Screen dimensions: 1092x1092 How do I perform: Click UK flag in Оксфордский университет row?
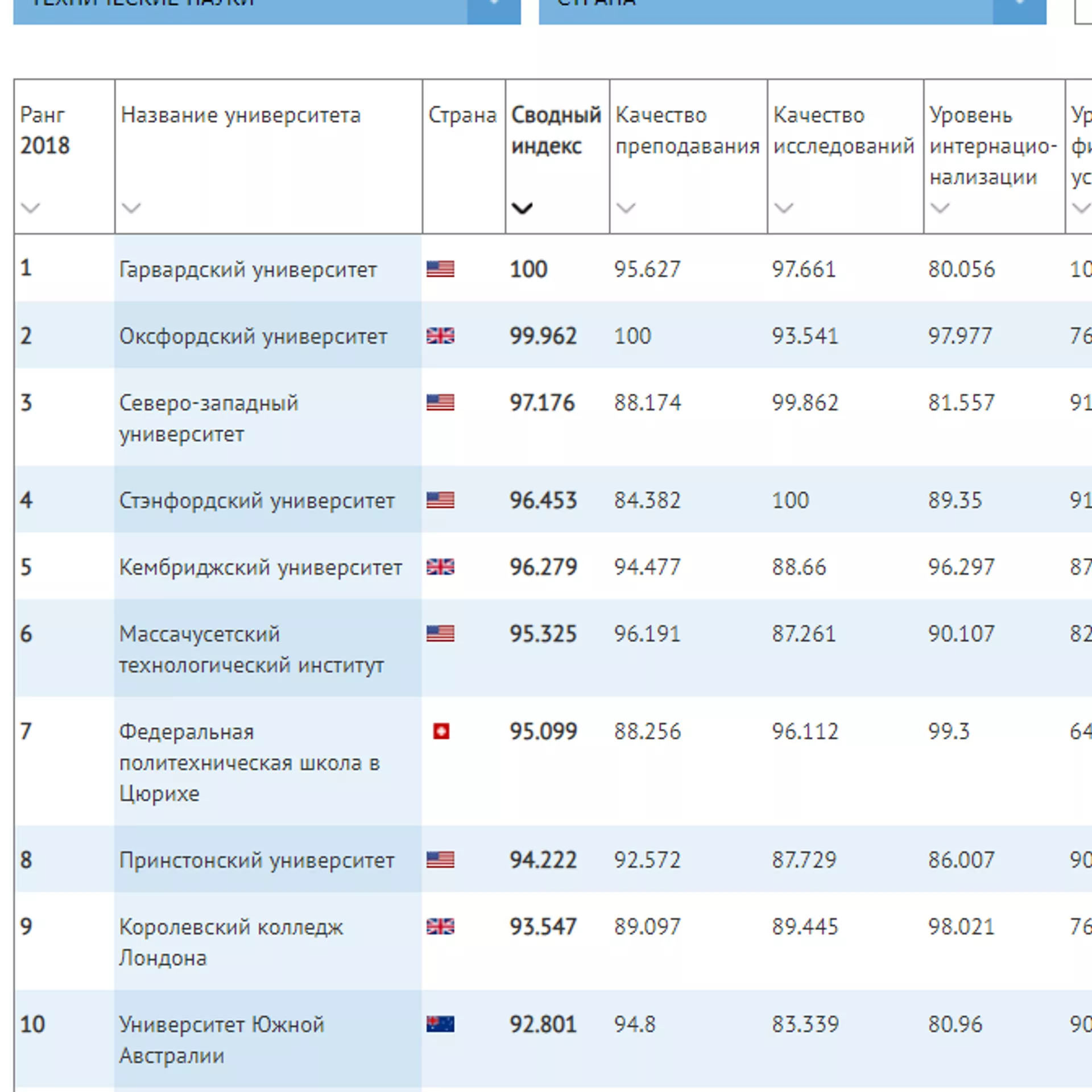(x=440, y=336)
